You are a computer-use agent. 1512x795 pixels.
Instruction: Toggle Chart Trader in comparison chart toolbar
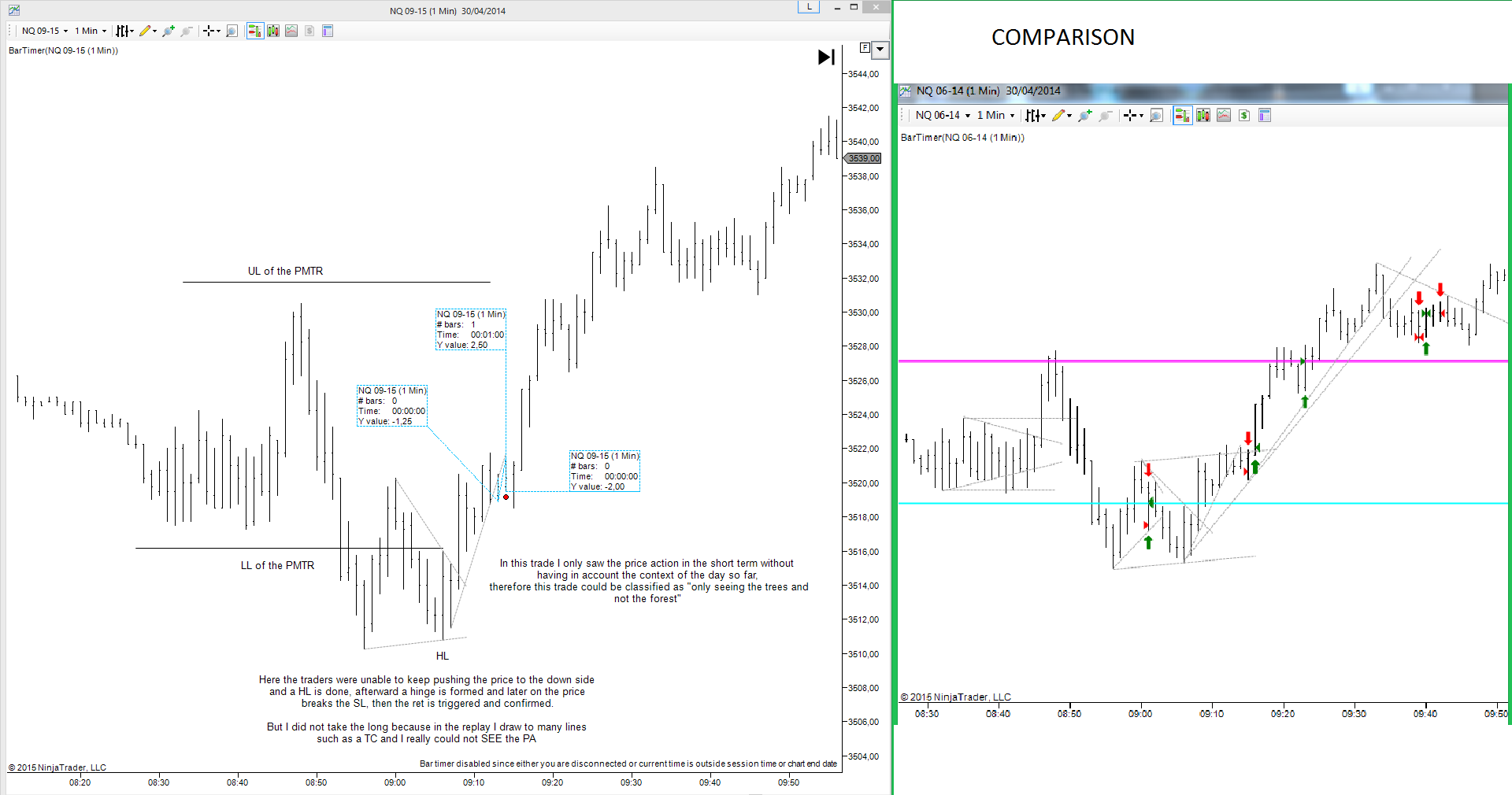(1182, 115)
